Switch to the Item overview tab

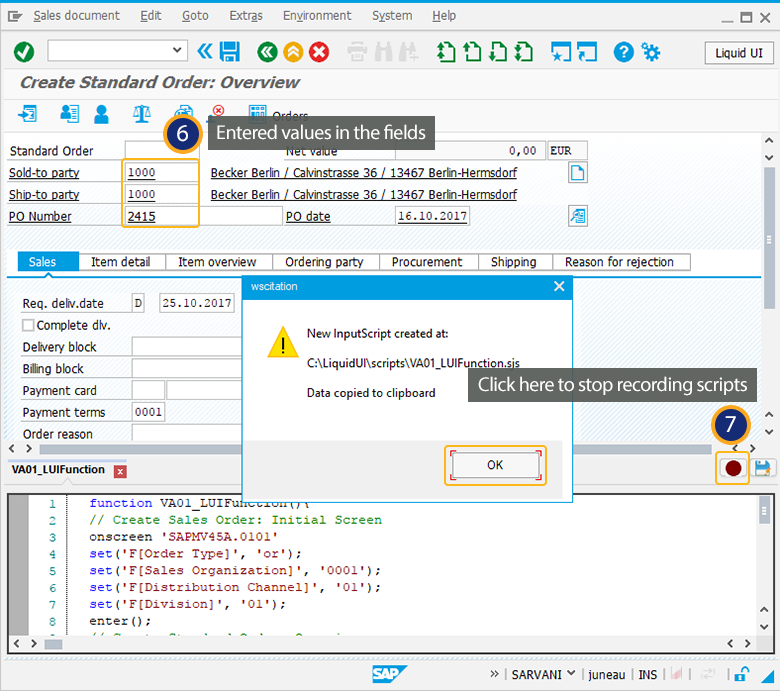coord(217,262)
